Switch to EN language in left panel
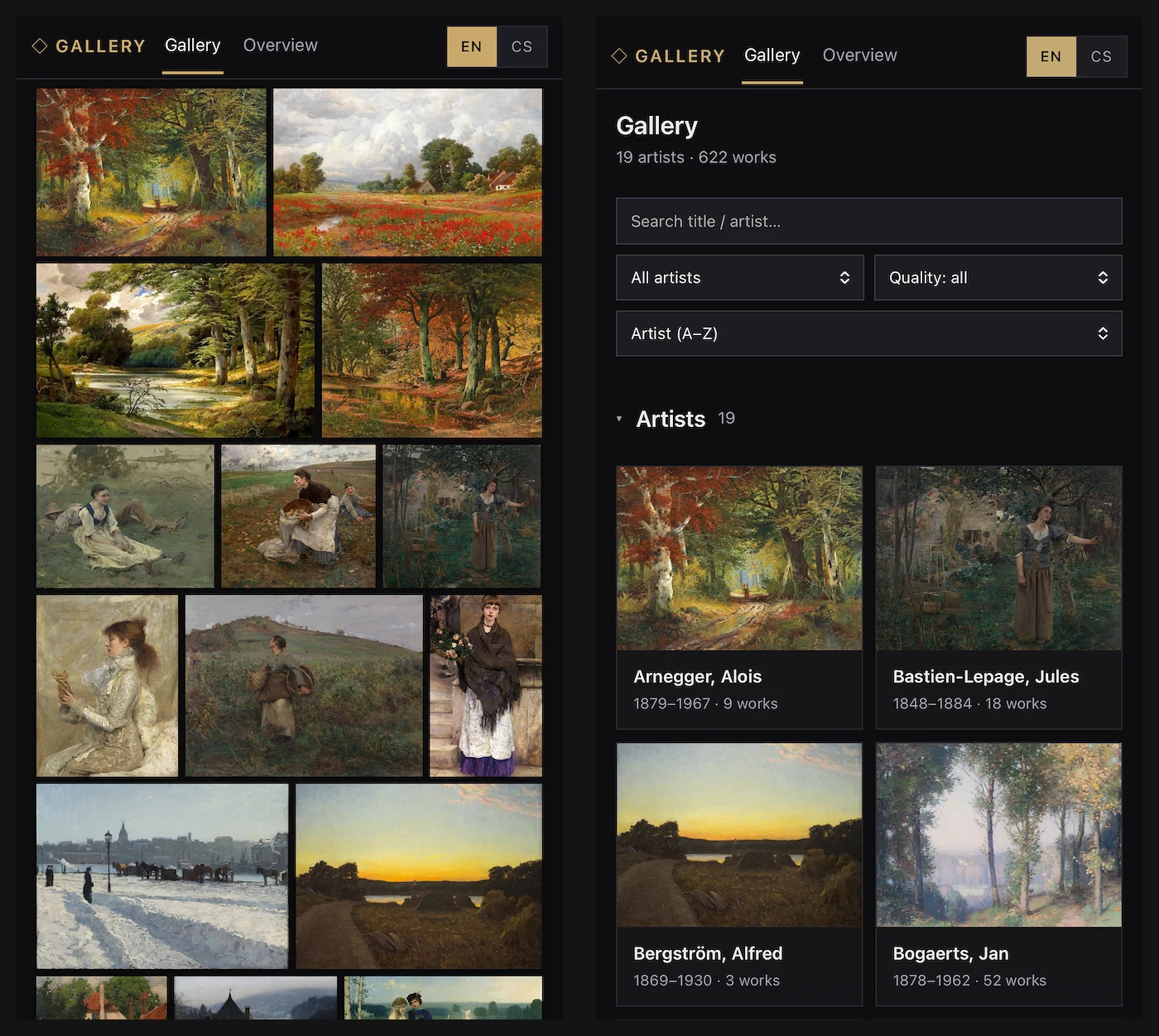 pyautogui.click(x=472, y=46)
